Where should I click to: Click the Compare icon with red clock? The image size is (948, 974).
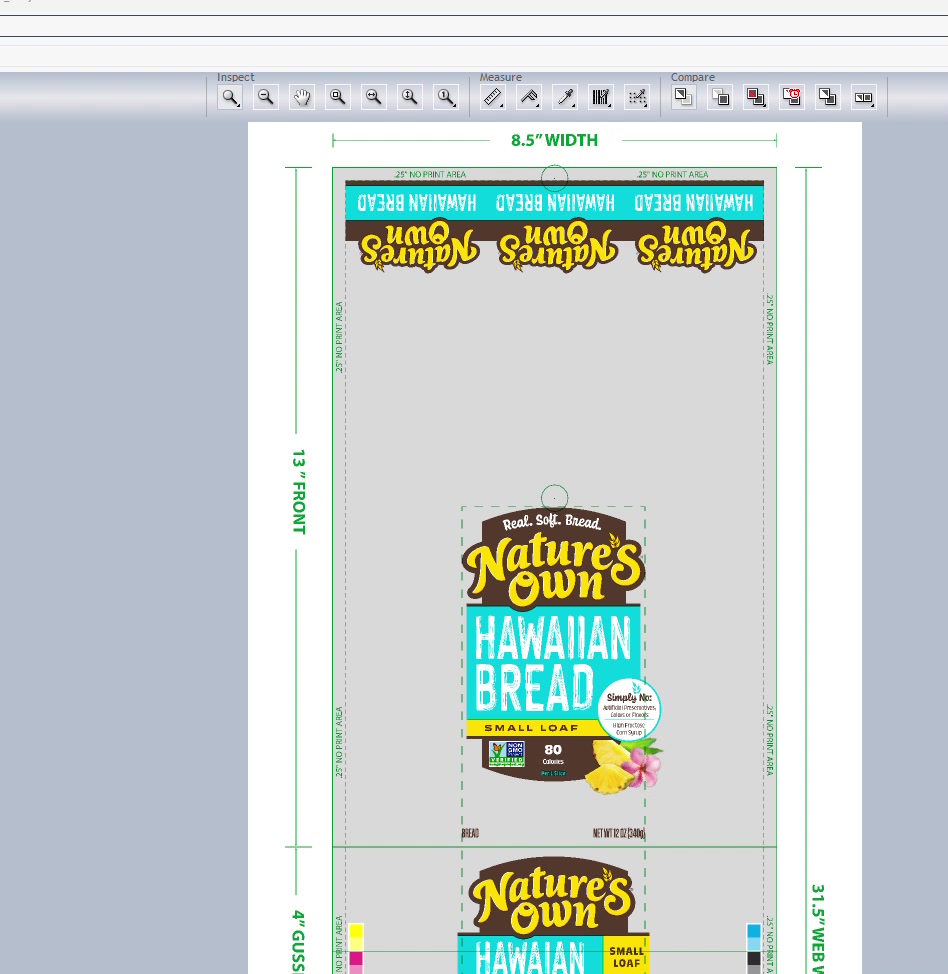coord(792,97)
